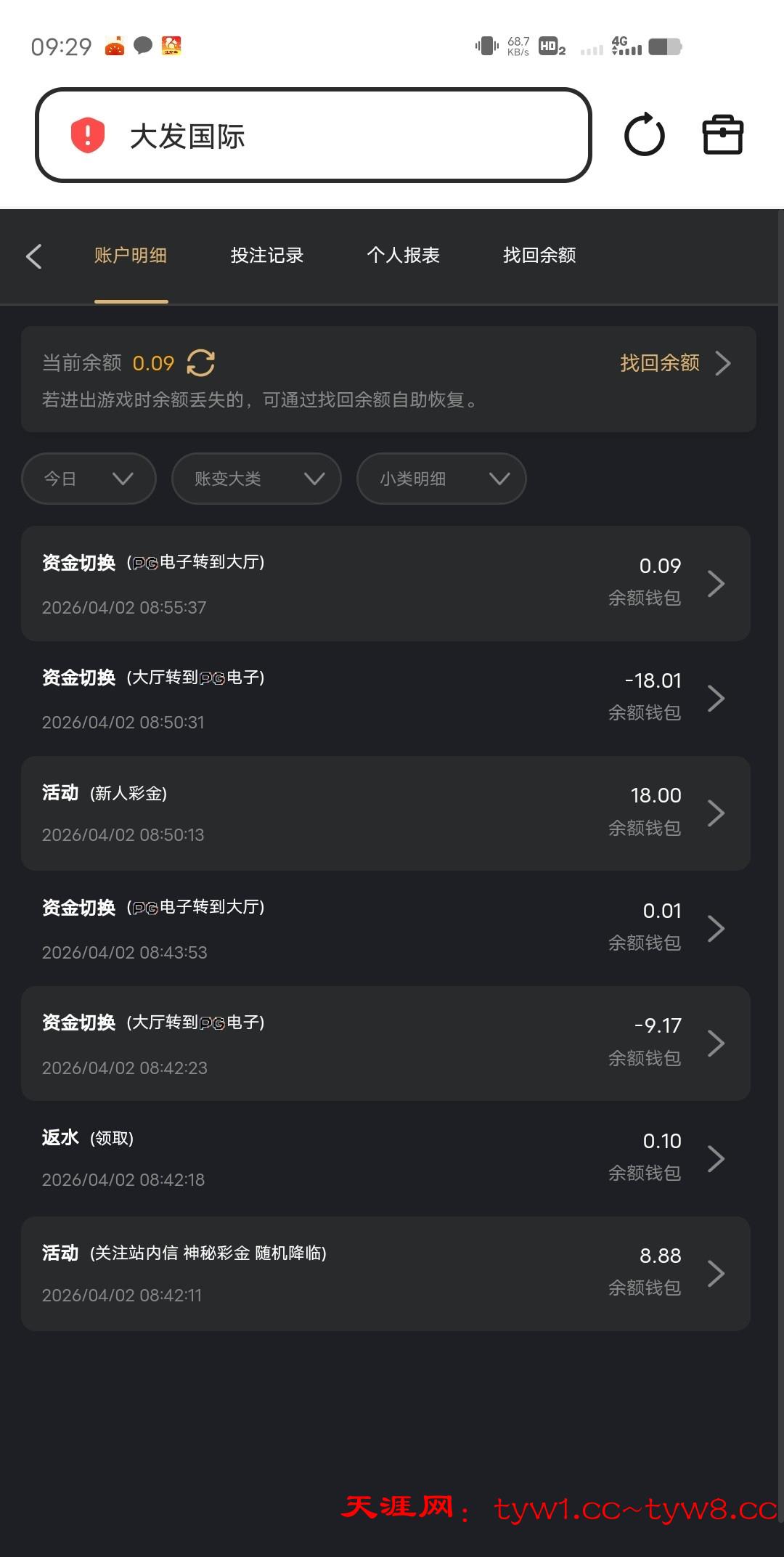Viewport: 784px width, 1557px height.
Task: Click the browser reload icon
Action: (x=644, y=135)
